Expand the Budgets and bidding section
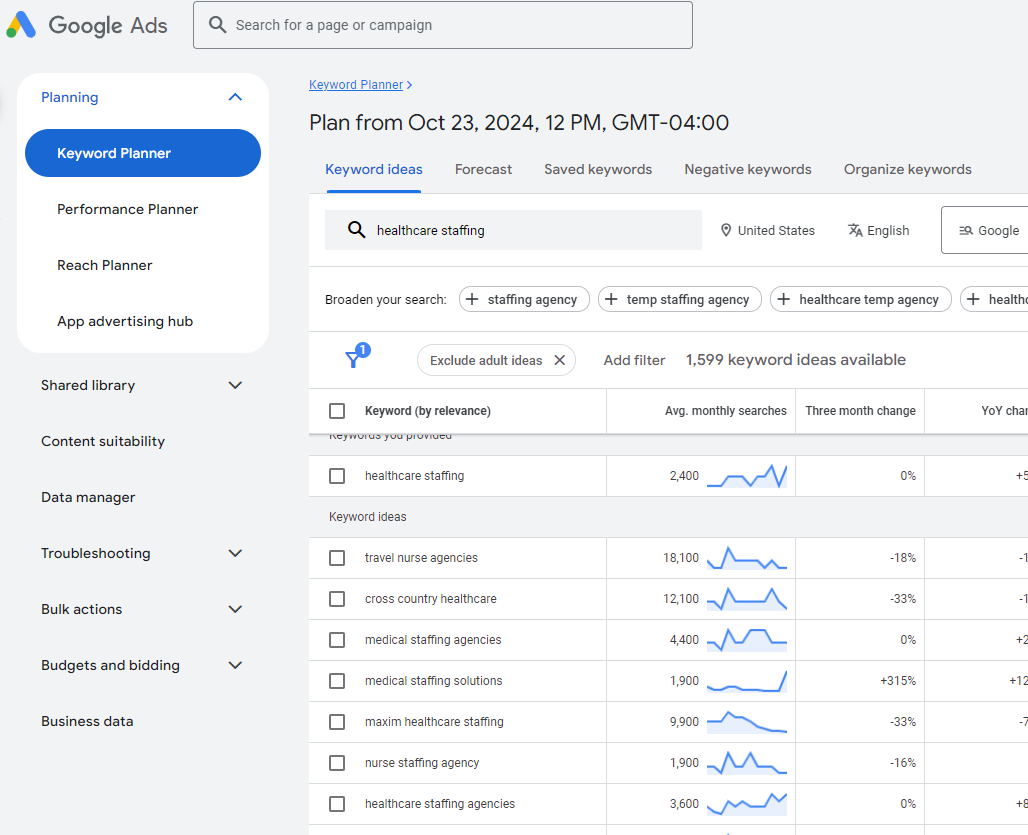The image size is (1028, 835). click(x=235, y=665)
